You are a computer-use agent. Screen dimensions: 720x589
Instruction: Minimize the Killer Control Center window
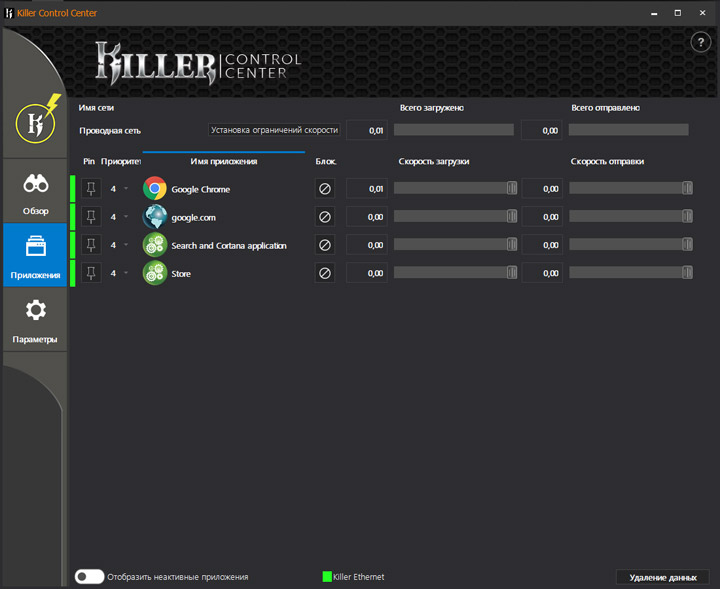point(654,13)
